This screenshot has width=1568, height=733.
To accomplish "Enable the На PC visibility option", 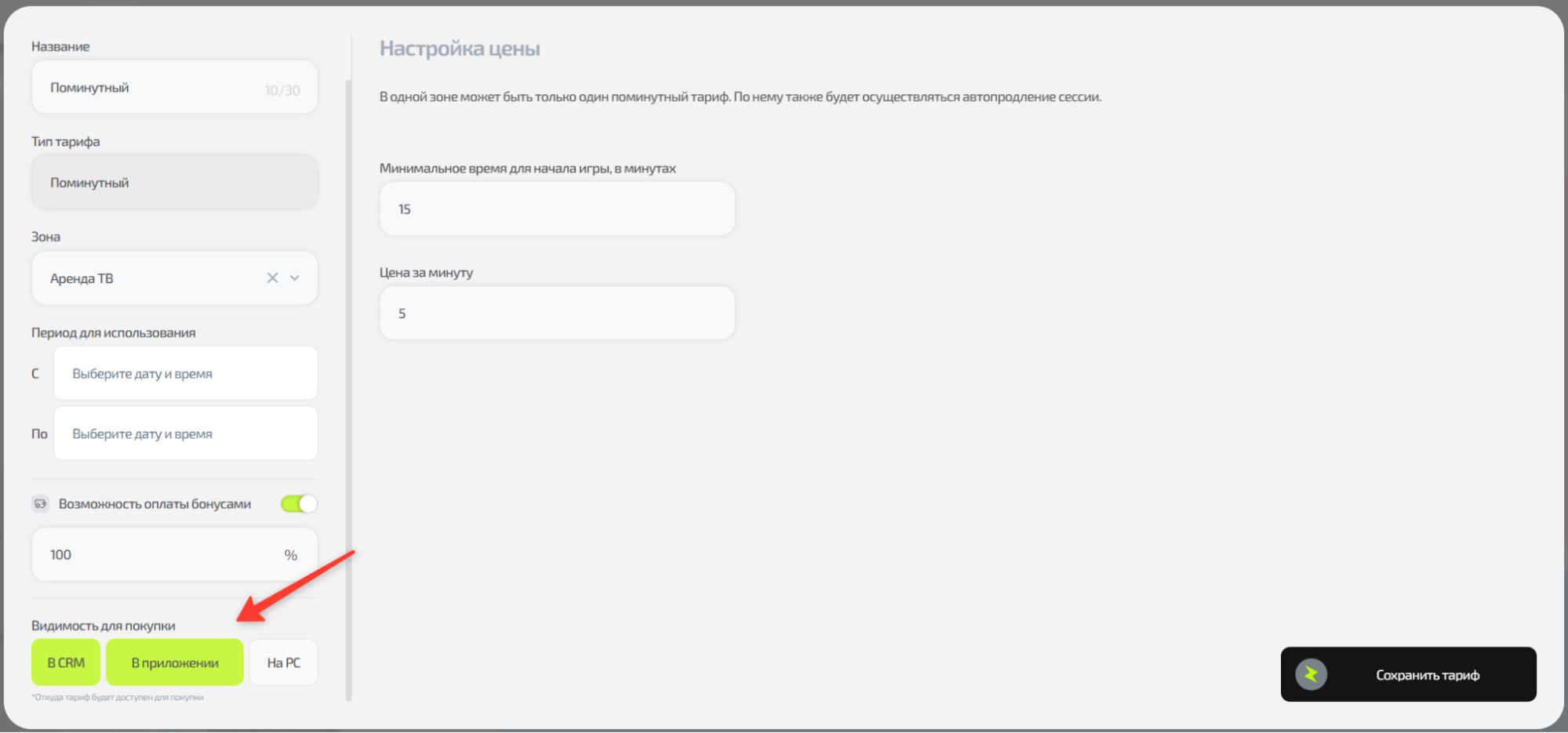I will click(x=283, y=662).
